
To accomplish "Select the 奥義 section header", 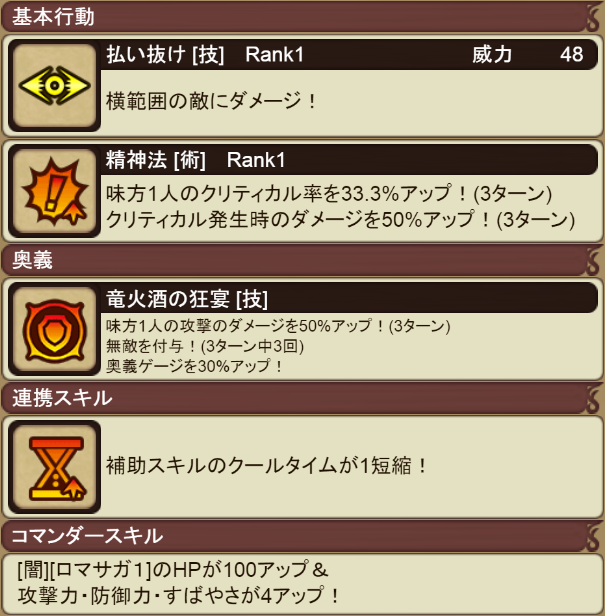I will coord(302,260).
